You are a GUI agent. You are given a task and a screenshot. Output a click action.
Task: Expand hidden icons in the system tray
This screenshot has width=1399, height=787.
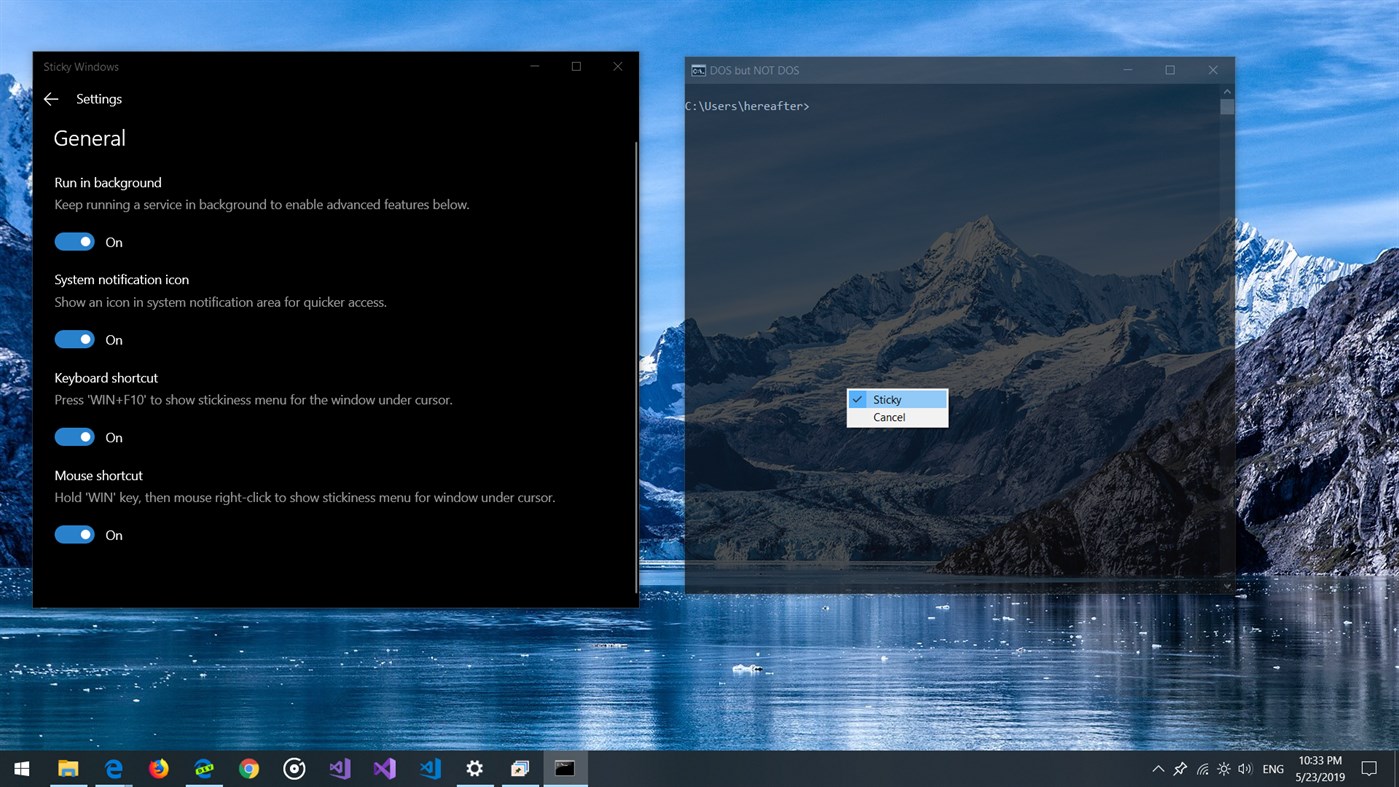(x=1157, y=768)
